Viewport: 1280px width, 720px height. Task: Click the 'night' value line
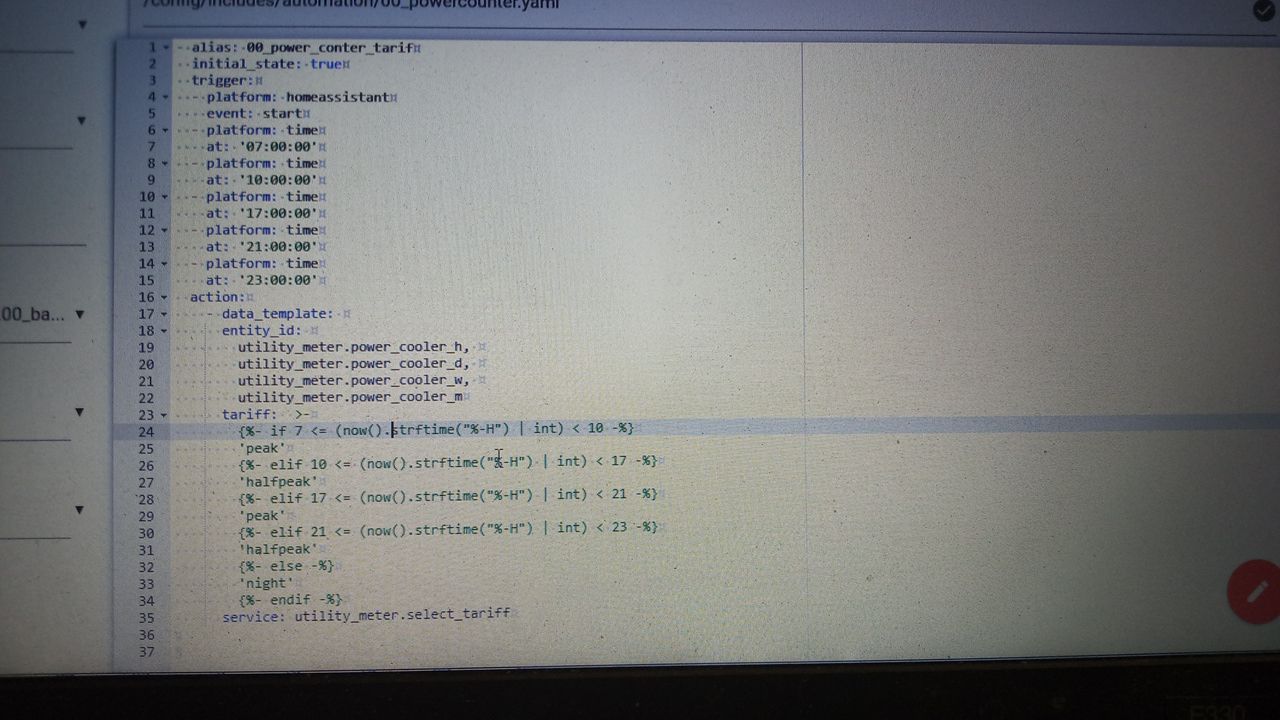[266, 583]
